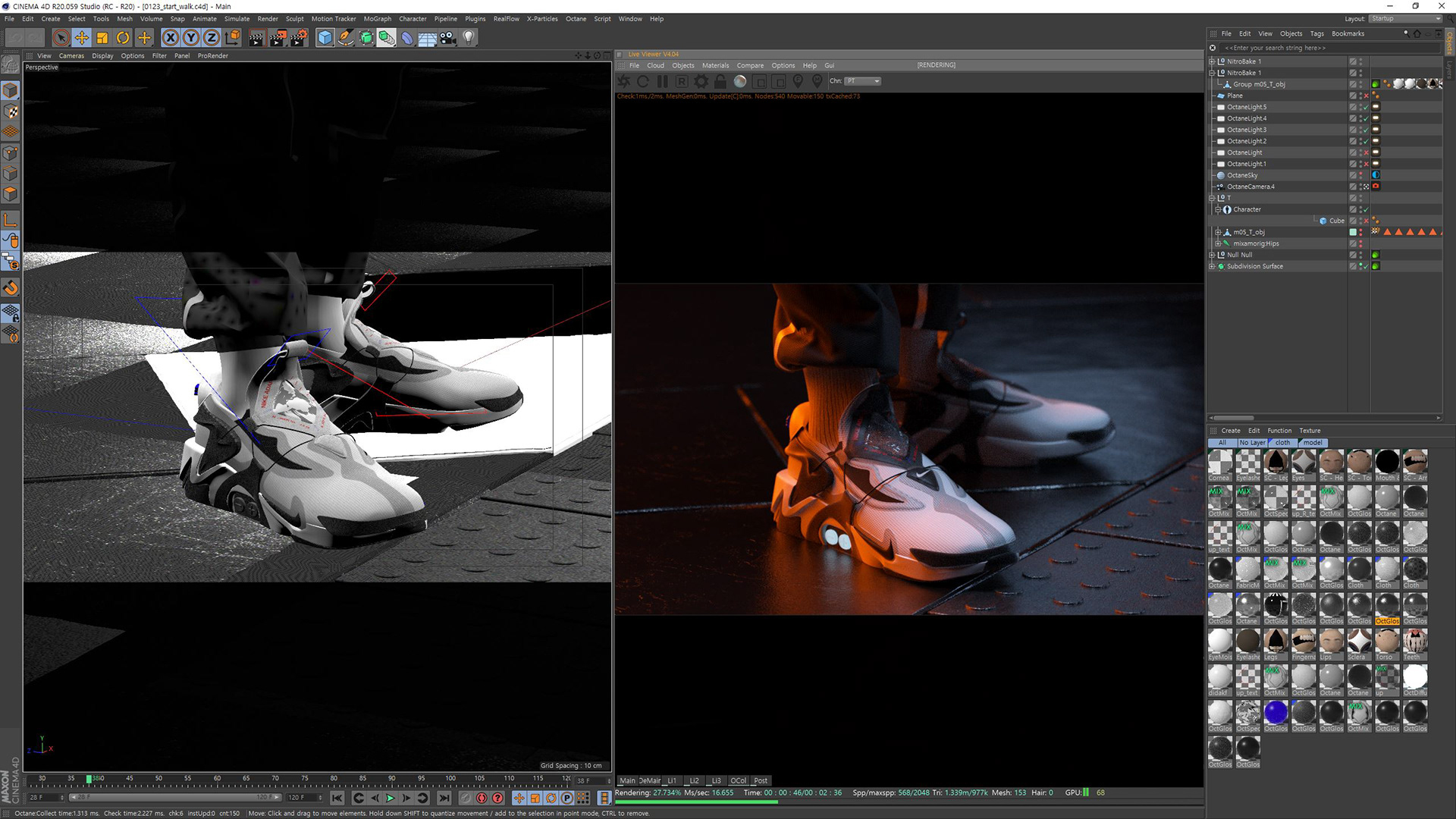The width and height of the screenshot is (1456, 819).
Task: Add a Light object from toolbar
Action: click(x=469, y=37)
